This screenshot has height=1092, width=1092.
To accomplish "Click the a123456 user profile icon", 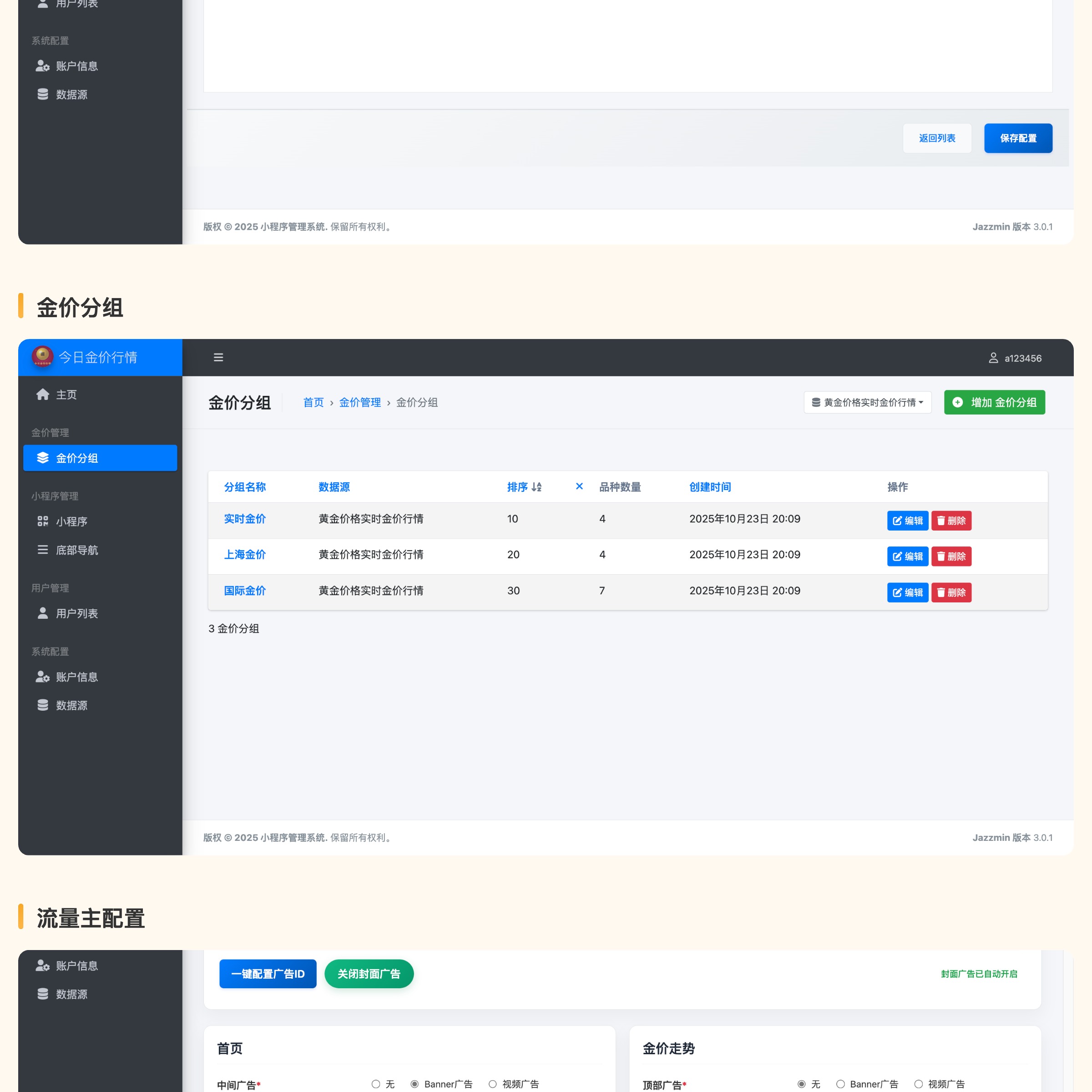I will pyautogui.click(x=992, y=358).
